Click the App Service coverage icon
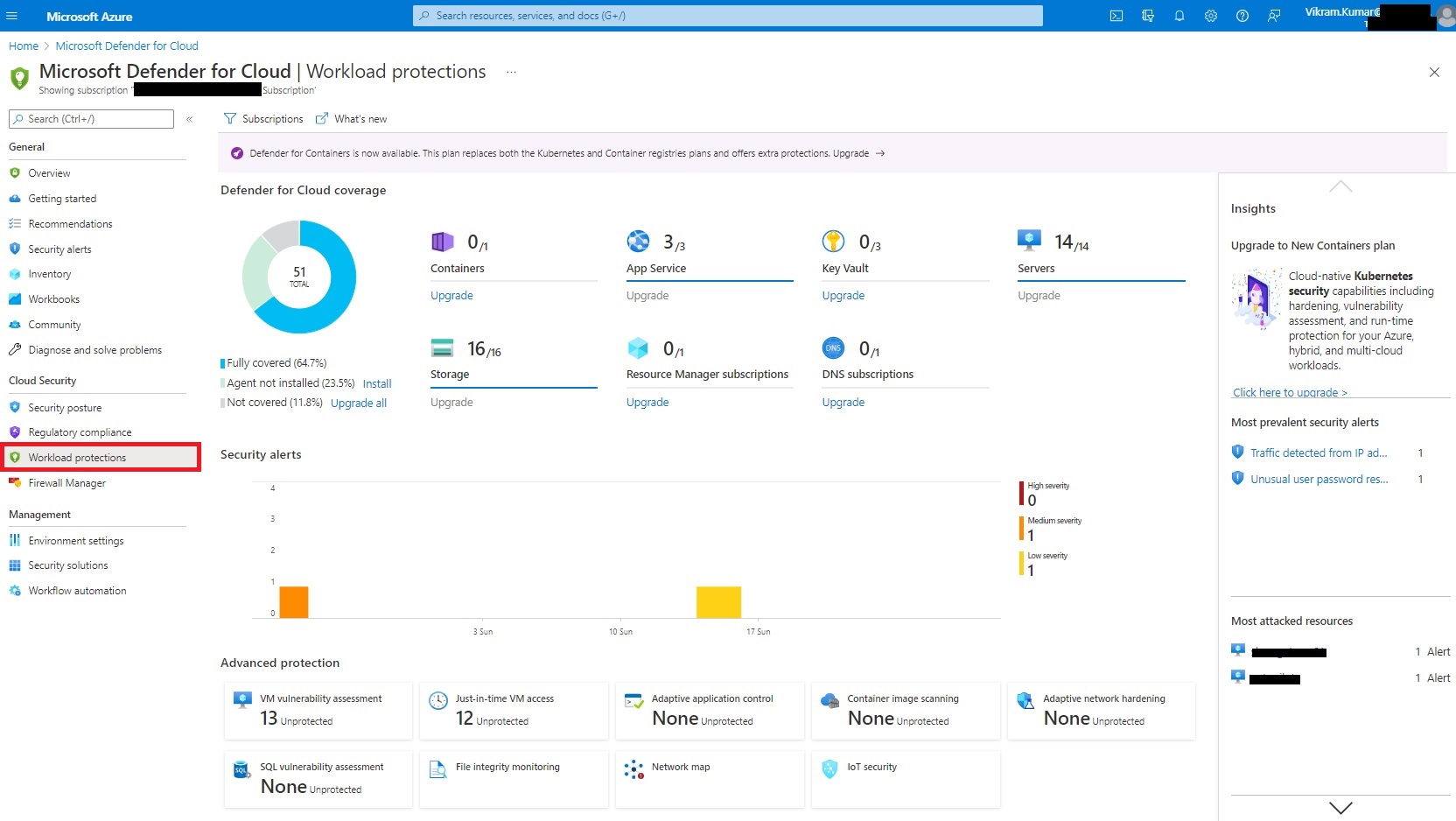The width and height of the screenshot is (1456, 821). [x=639, y=241]
